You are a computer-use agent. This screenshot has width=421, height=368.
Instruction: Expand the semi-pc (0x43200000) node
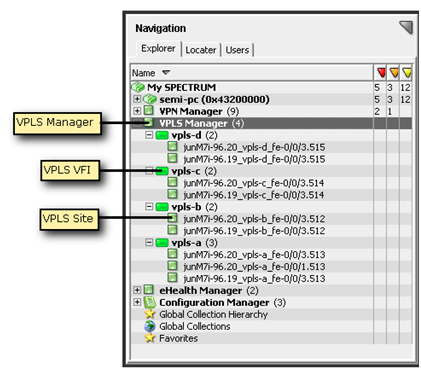[137, 99]
